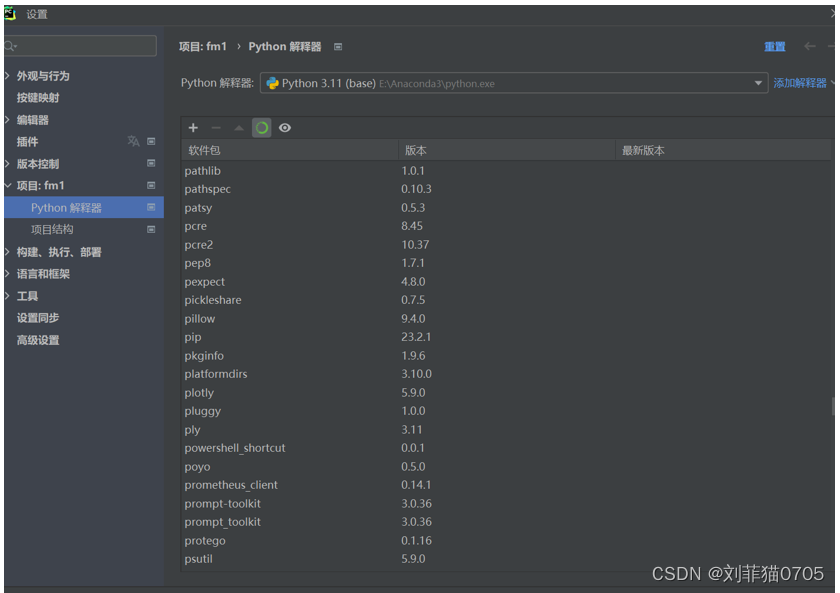This screenshot has height=593, width=840.
Task: Toggle the eye icon to show early releases
Action: [x=285, y=128]
